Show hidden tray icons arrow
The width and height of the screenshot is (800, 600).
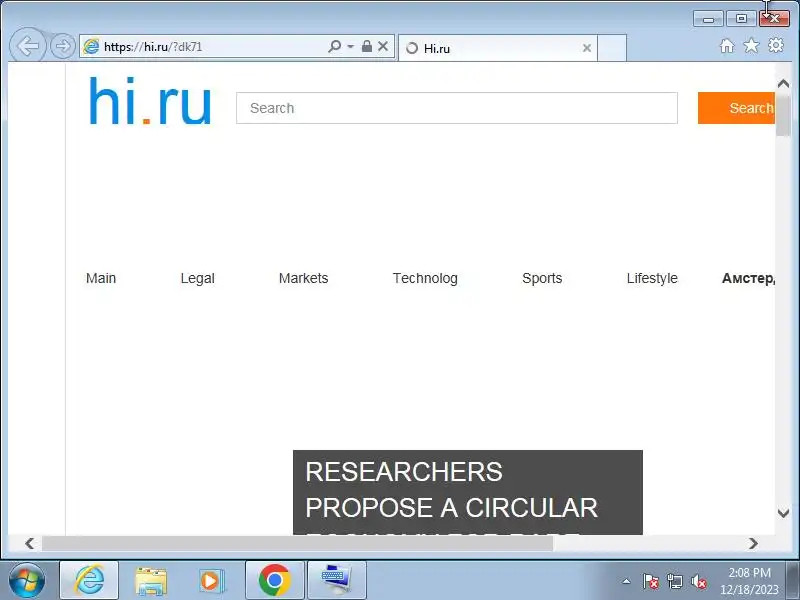coord(627,581)
